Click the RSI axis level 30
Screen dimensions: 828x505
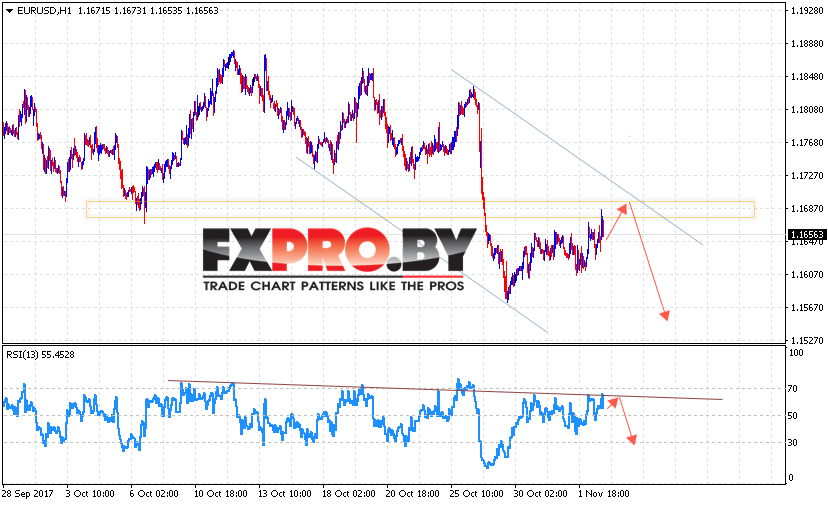[793, 443]
